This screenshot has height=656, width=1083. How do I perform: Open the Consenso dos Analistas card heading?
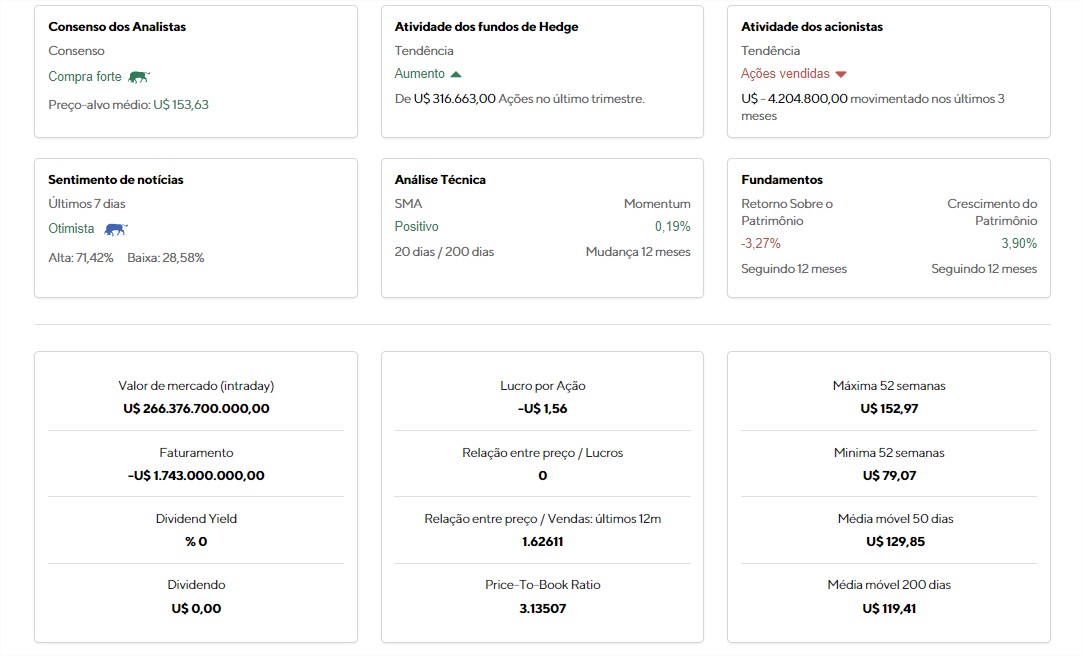tap(117, 27)
